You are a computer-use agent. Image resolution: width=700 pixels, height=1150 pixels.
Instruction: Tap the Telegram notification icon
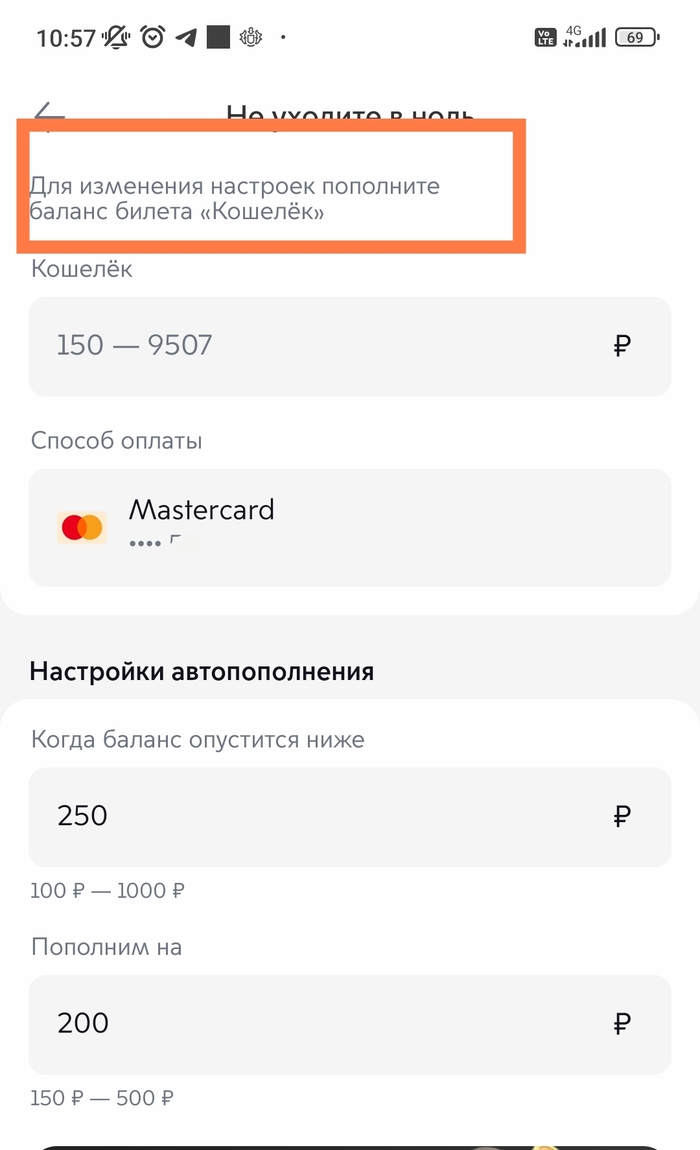point(185,38)
